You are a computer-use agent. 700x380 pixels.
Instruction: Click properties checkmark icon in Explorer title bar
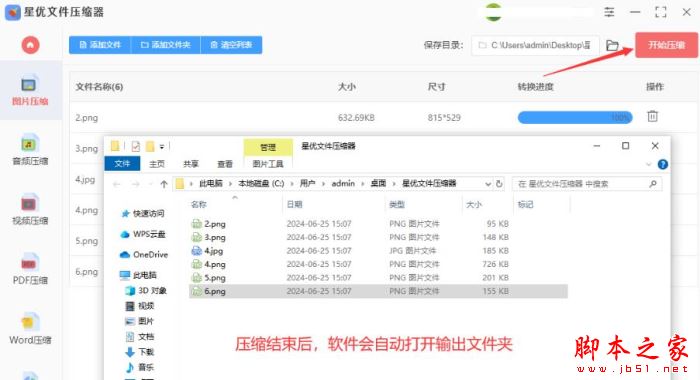click(x=136, y=146)
